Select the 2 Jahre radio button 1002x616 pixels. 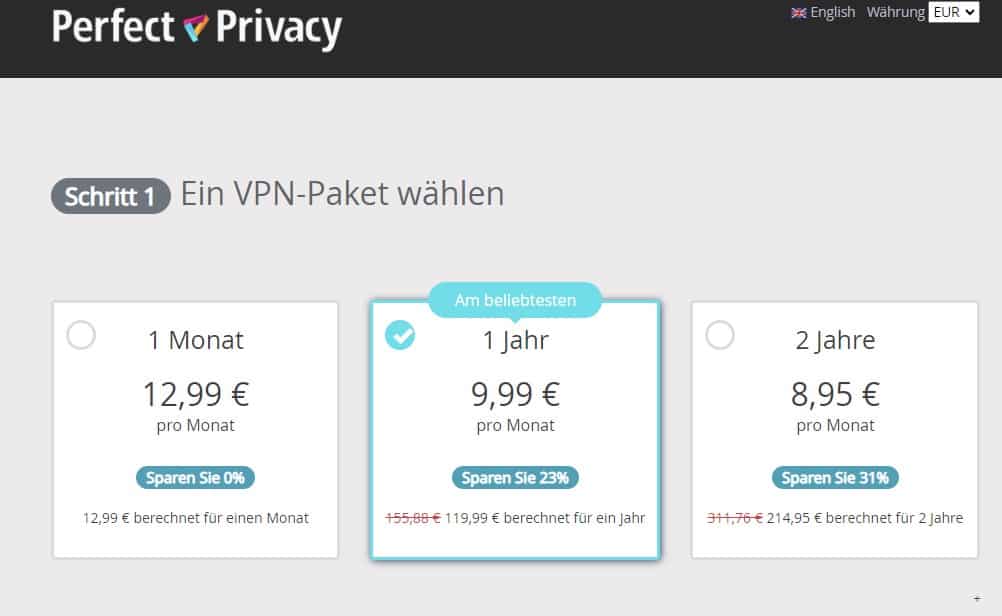click(x=719, y=335)
